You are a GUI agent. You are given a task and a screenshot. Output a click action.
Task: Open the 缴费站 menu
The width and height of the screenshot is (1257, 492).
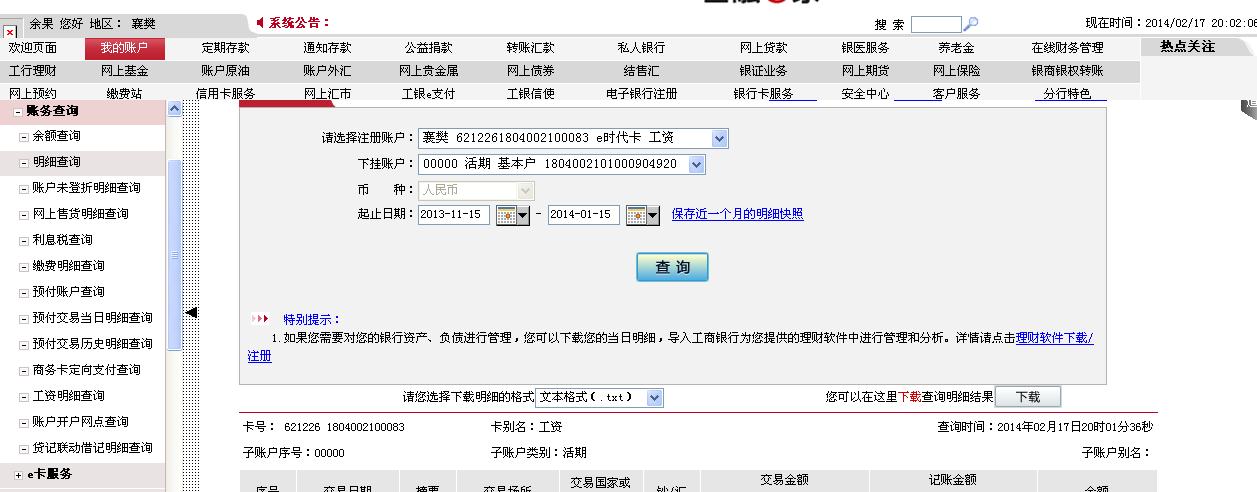pyautogui.click(x=124, y=94)
